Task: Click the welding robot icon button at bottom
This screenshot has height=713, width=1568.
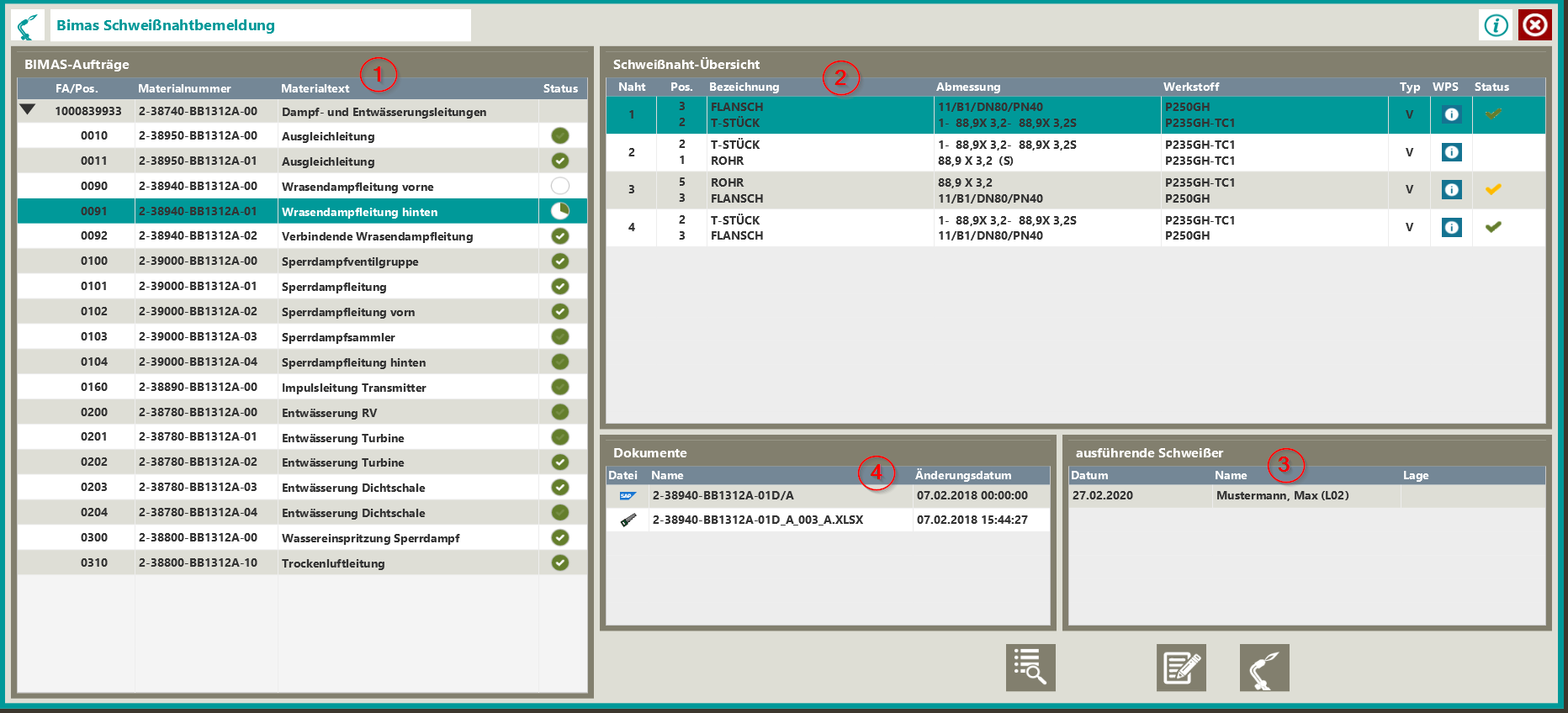Action: click(1263, 668)
